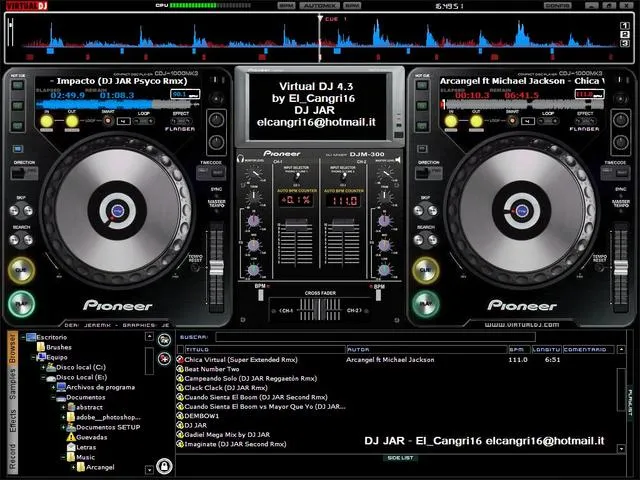Image resolution: width=640 pixels, height=480 pixels.
Task: Click the right deck pitch slider handle
Action: coord(621,268)
